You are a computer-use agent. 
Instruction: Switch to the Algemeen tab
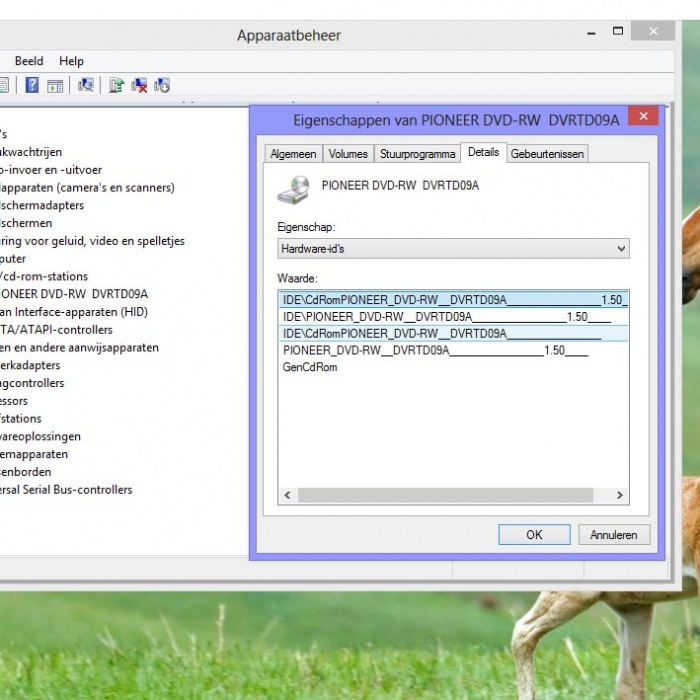293,154
